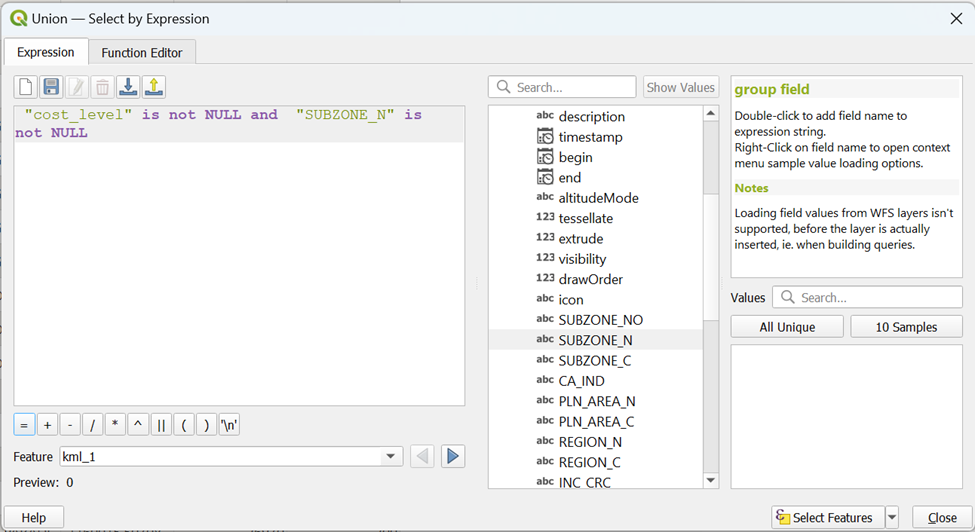This screenshot has height=532, width=975.
Task: Insert the multiplication * operator
Action: [x=115, y=425]
